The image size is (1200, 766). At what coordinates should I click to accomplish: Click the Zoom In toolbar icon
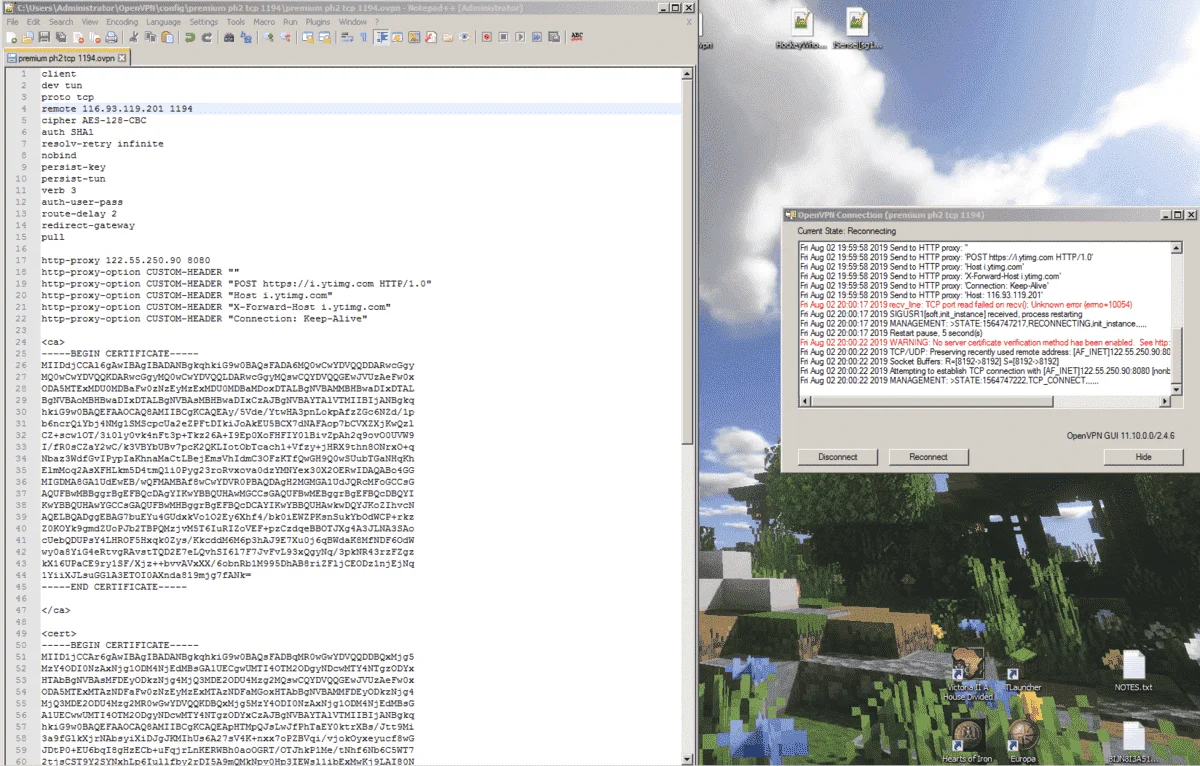[x=269, y=37]
